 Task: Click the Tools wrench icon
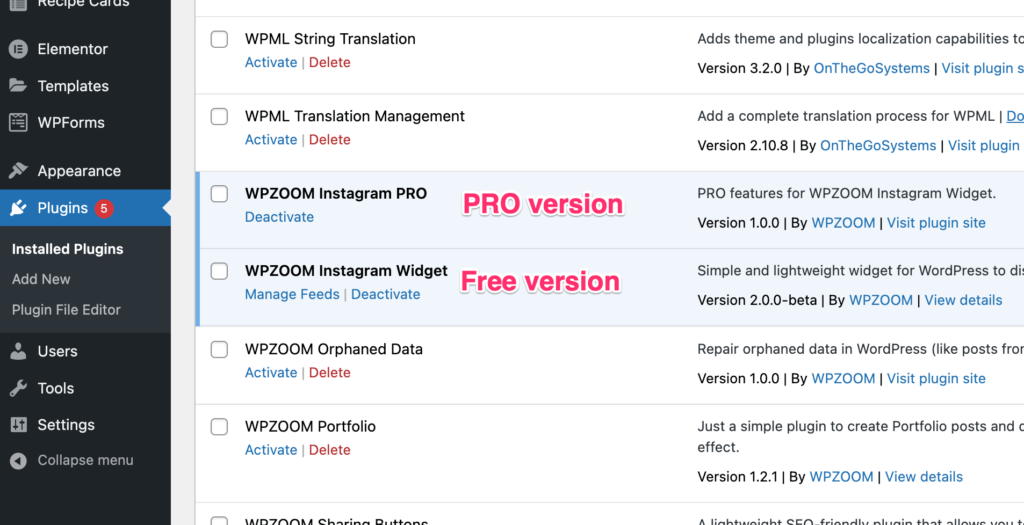pyautogui.click(x=18, y=388)
